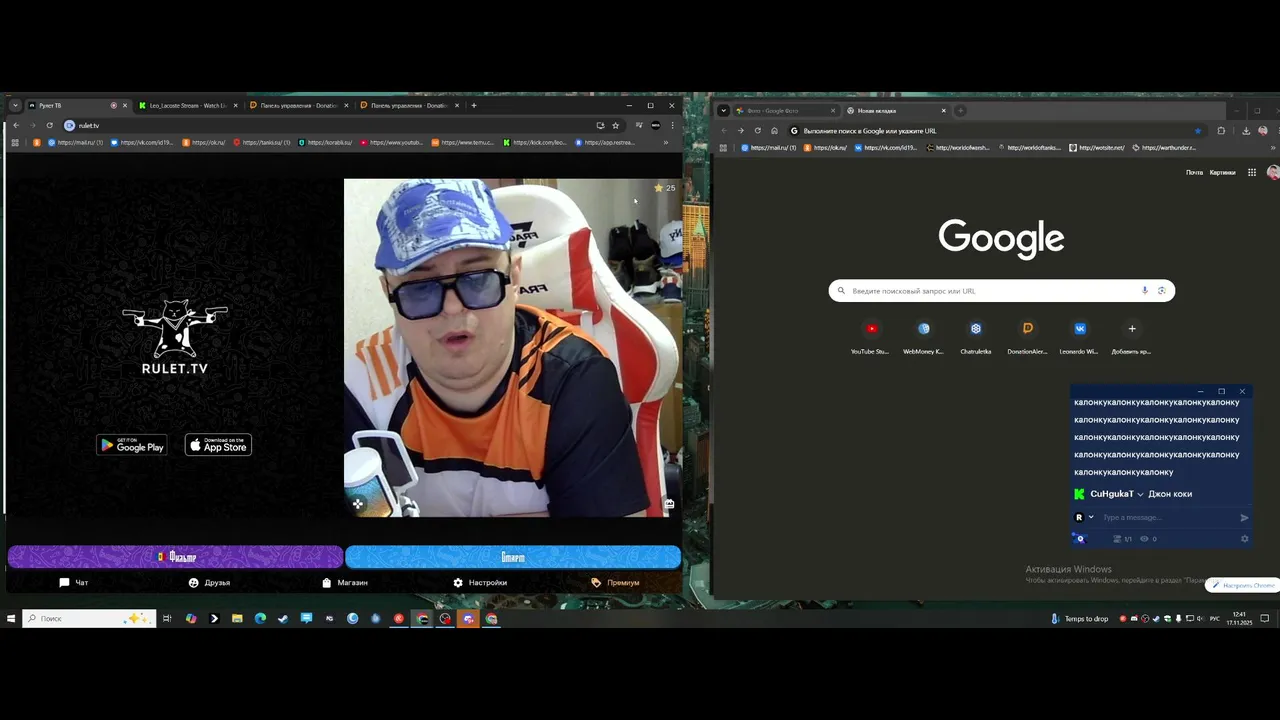Image resolution: width=1280 pixels, height=720 pixels.
Task: Click the Download on the App Store badge
Action: click(x=218, y=445)
